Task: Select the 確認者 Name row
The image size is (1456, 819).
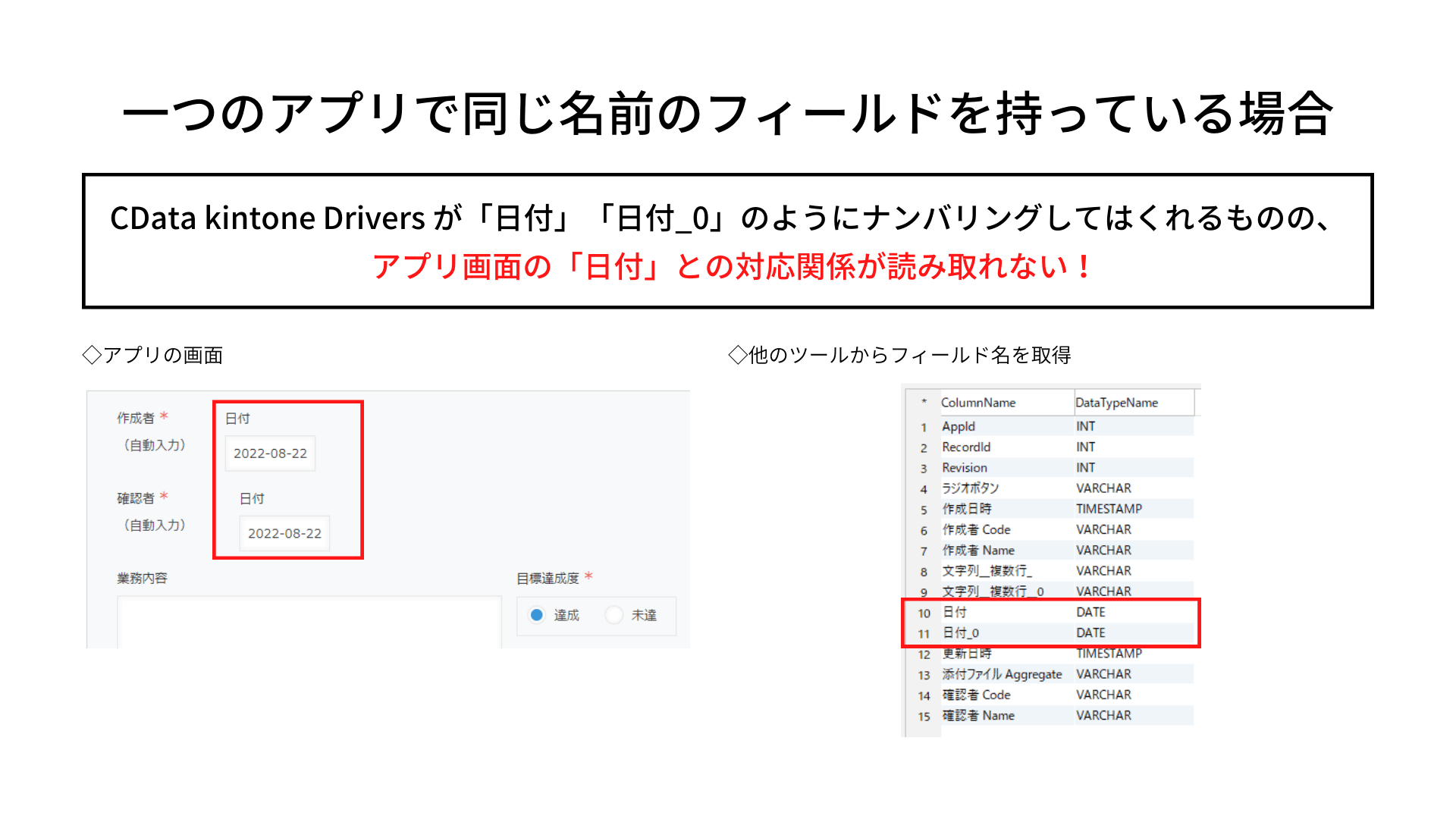Action: pyautogui.click(x=978, y=715)
